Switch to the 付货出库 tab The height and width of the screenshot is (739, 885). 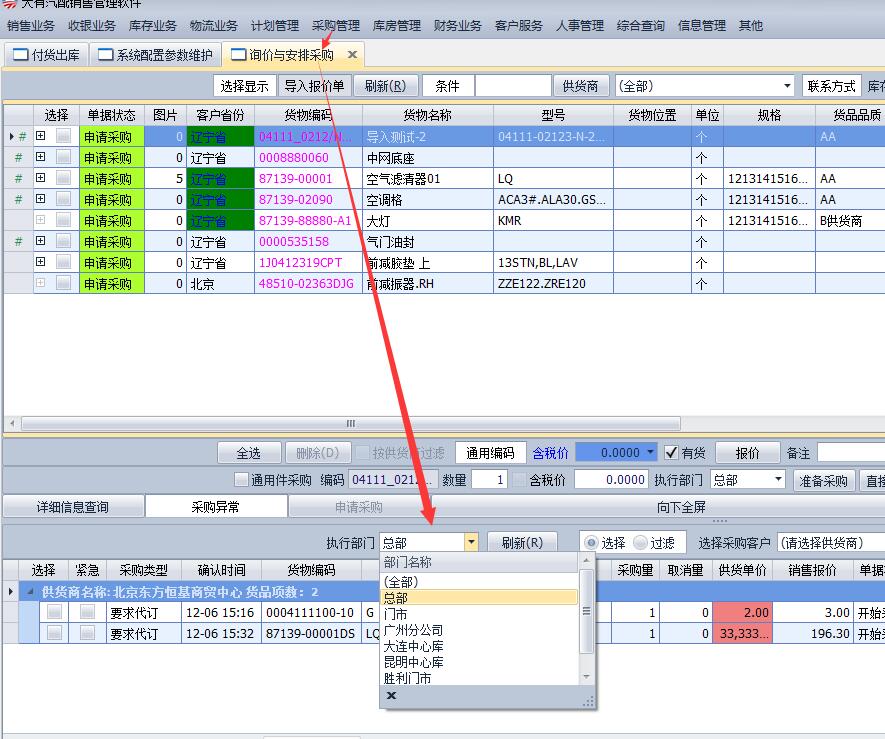[46, 55]
